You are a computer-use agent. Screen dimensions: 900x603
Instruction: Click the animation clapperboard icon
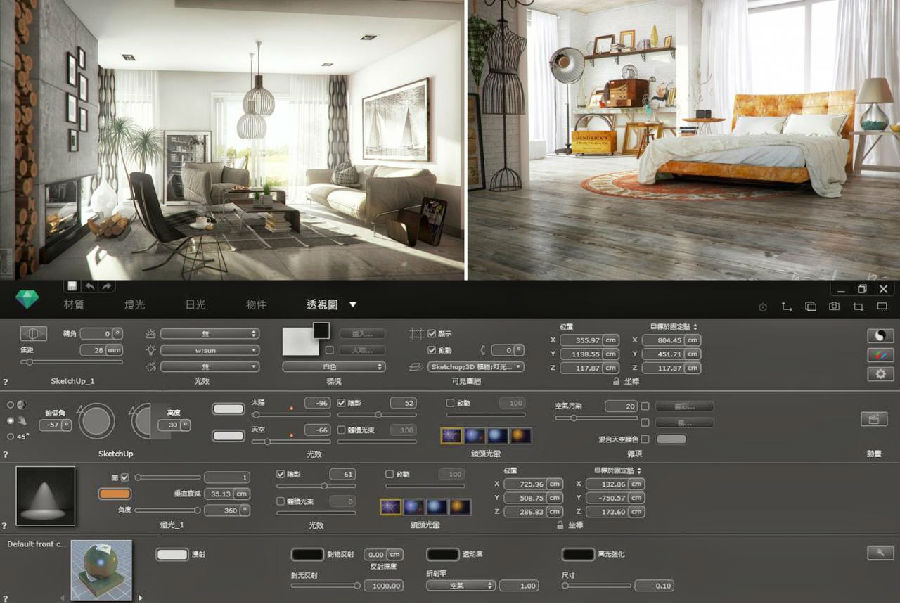(873, 418)
